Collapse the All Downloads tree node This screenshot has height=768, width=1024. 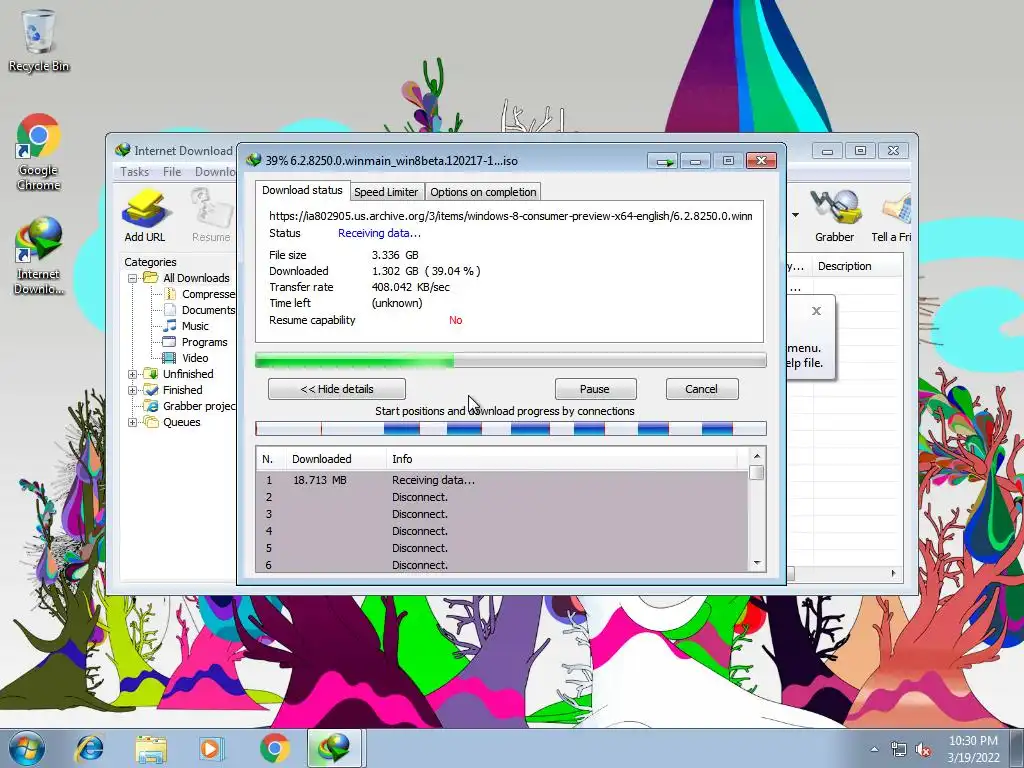pos(133,278)
